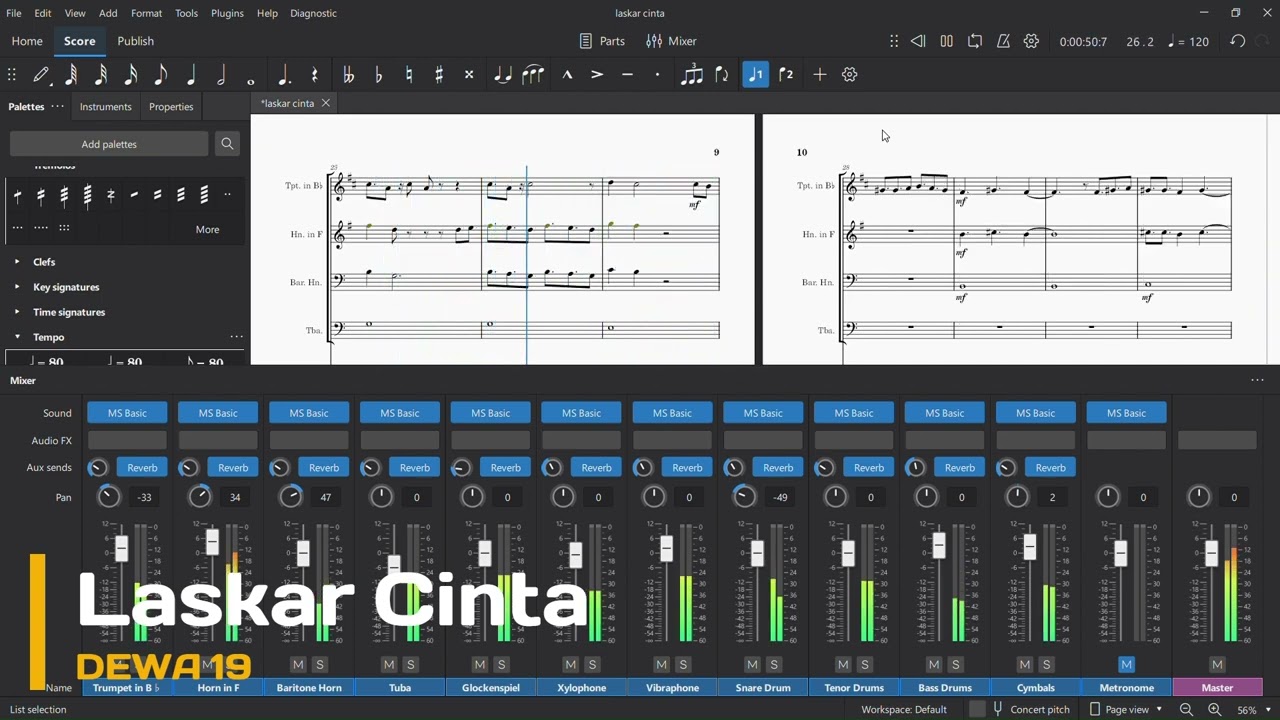Click More in the Tremolos palette
This screenshot has width=1280, height=720.
[x=207, y=229]
